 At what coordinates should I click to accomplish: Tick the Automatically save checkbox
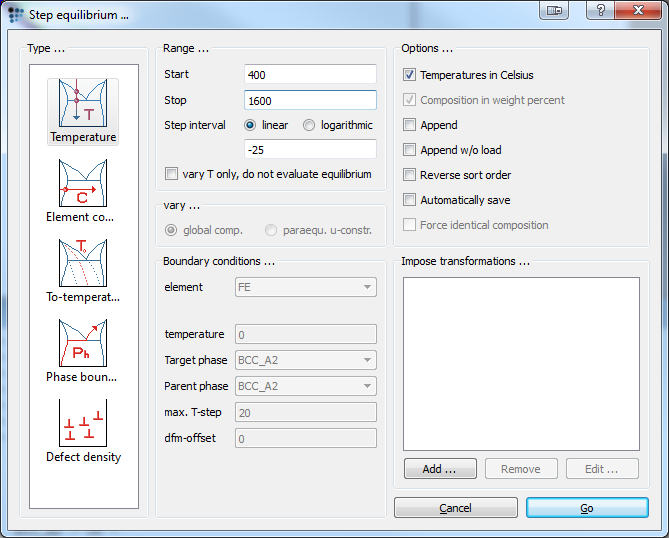tap(410, 200)
